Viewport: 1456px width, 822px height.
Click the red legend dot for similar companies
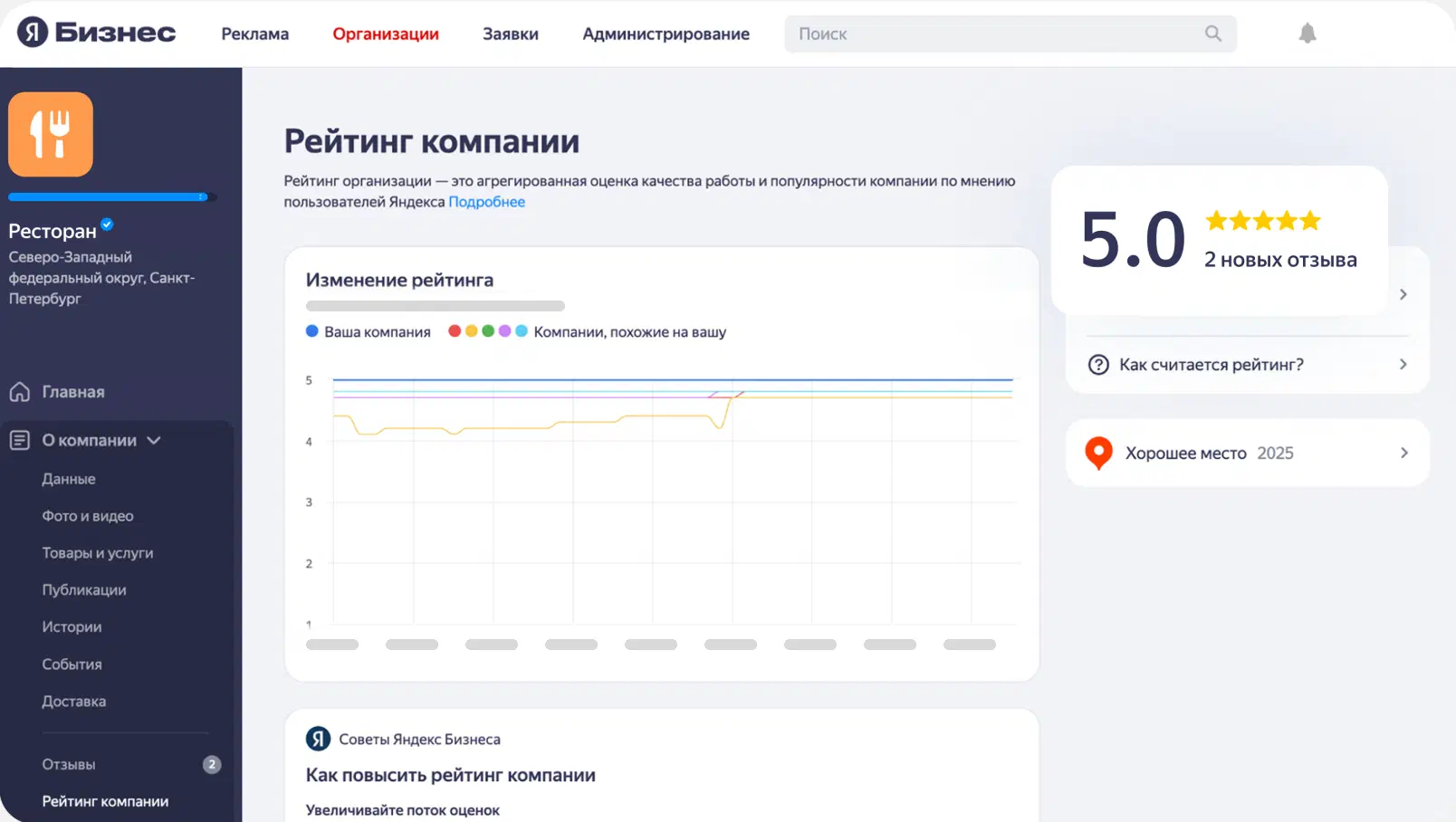[455, 331]
